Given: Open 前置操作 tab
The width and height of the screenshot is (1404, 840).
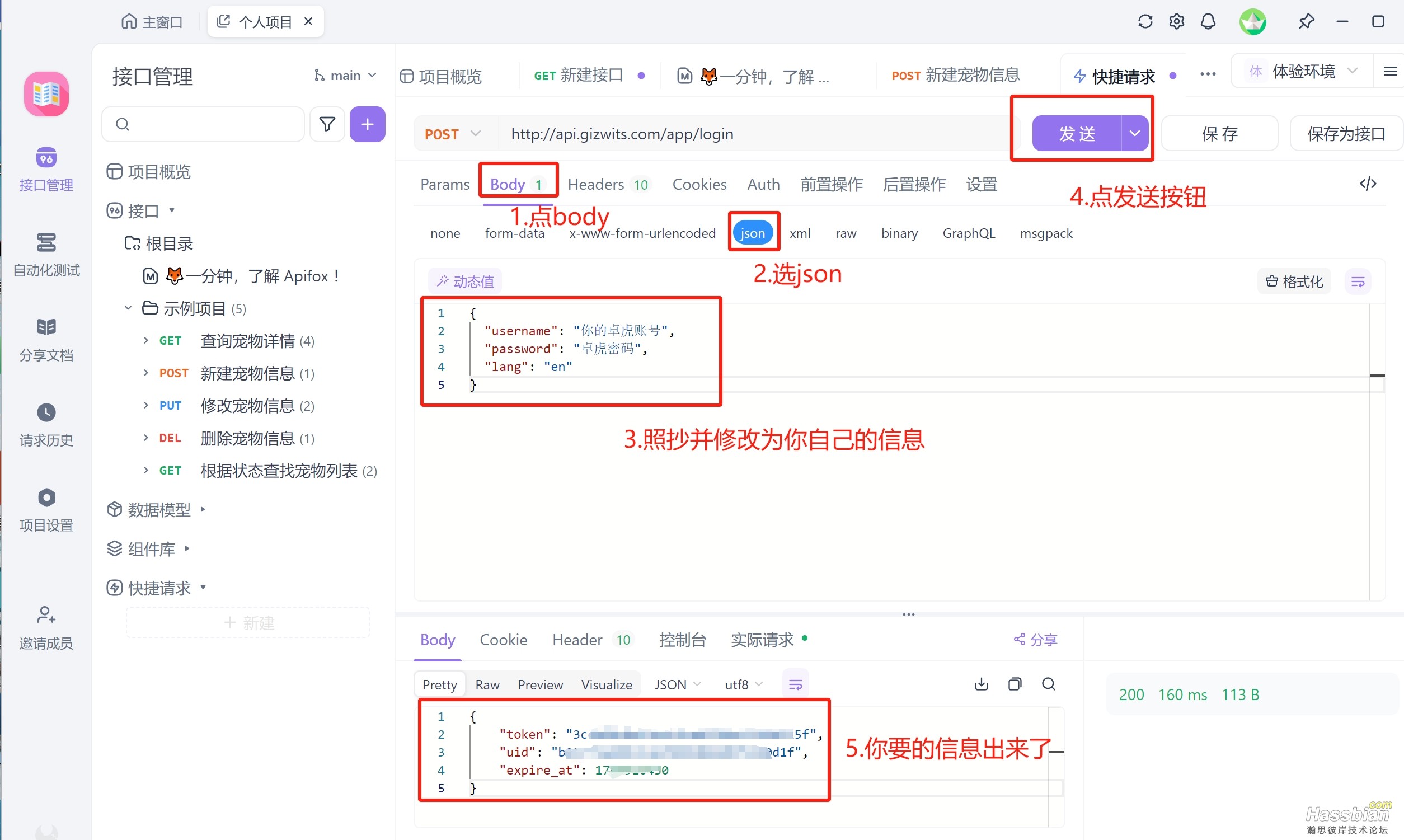Looking at the screenshot, I should tap(832, 184).
